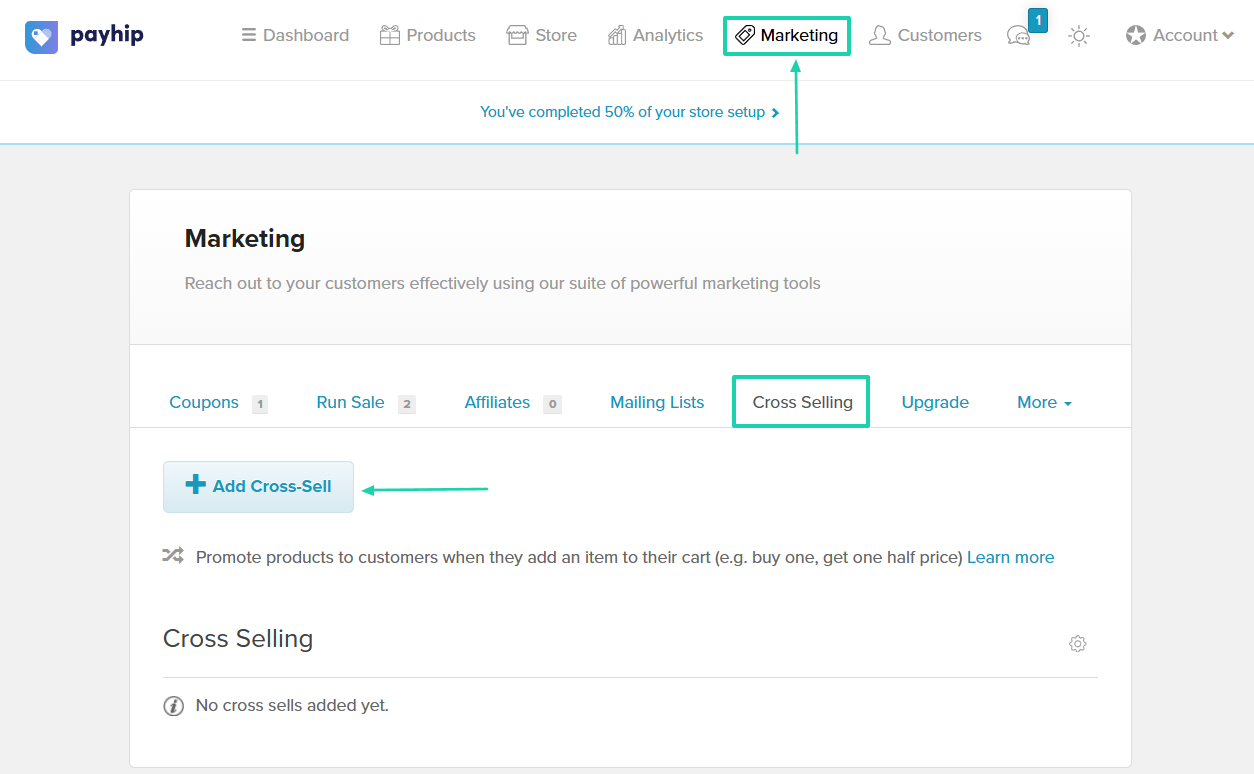Click the Payhip heart logo icon
This screenshot has width=1254, height=774.
pyautogui.click(x=41, y=37)
